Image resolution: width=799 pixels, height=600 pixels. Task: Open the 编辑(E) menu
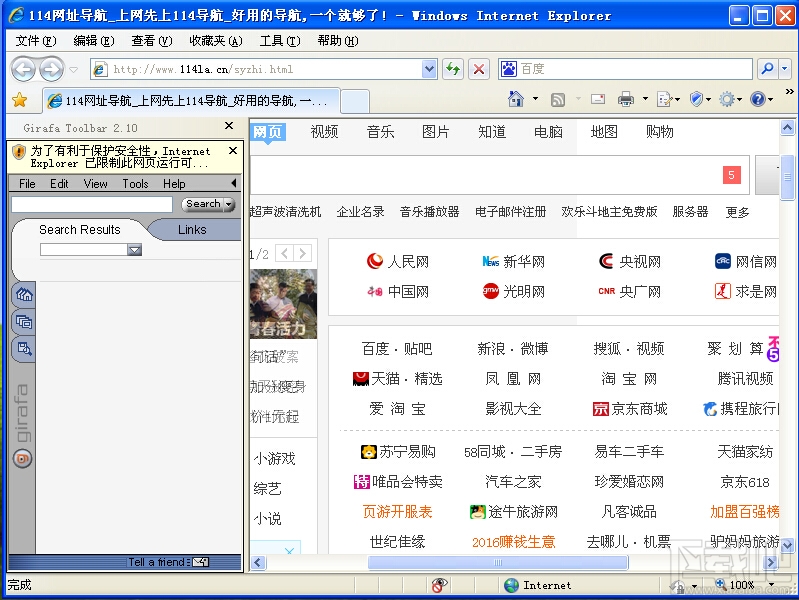(x=93, y=41)
